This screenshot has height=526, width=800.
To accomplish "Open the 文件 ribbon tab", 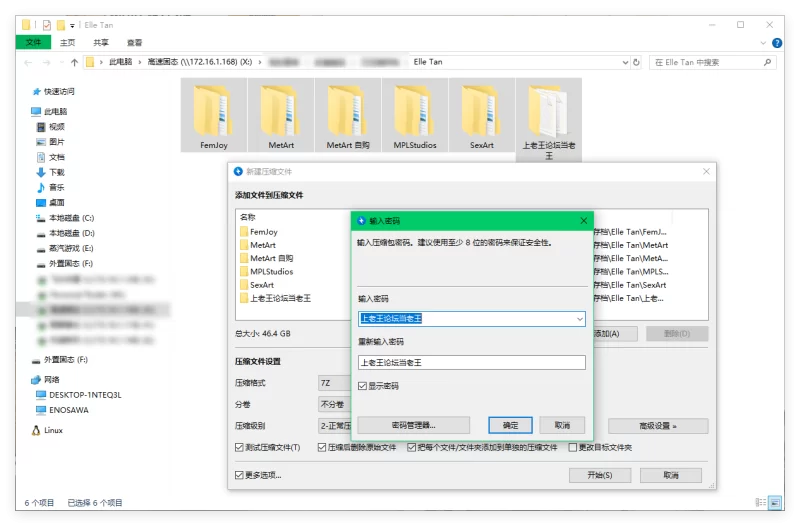I will pos(33,43).
